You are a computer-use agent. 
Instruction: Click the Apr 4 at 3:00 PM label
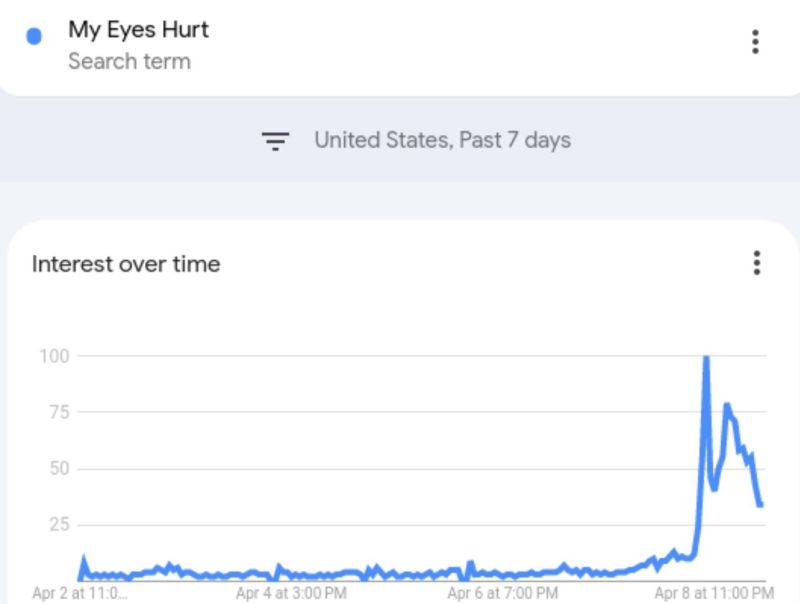pyautogui.click(x=291, y=593)
